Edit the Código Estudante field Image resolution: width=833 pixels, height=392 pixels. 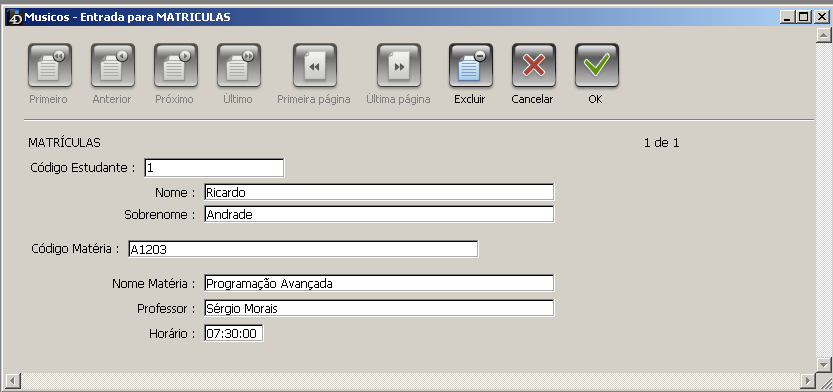click(x=214, y=168)
